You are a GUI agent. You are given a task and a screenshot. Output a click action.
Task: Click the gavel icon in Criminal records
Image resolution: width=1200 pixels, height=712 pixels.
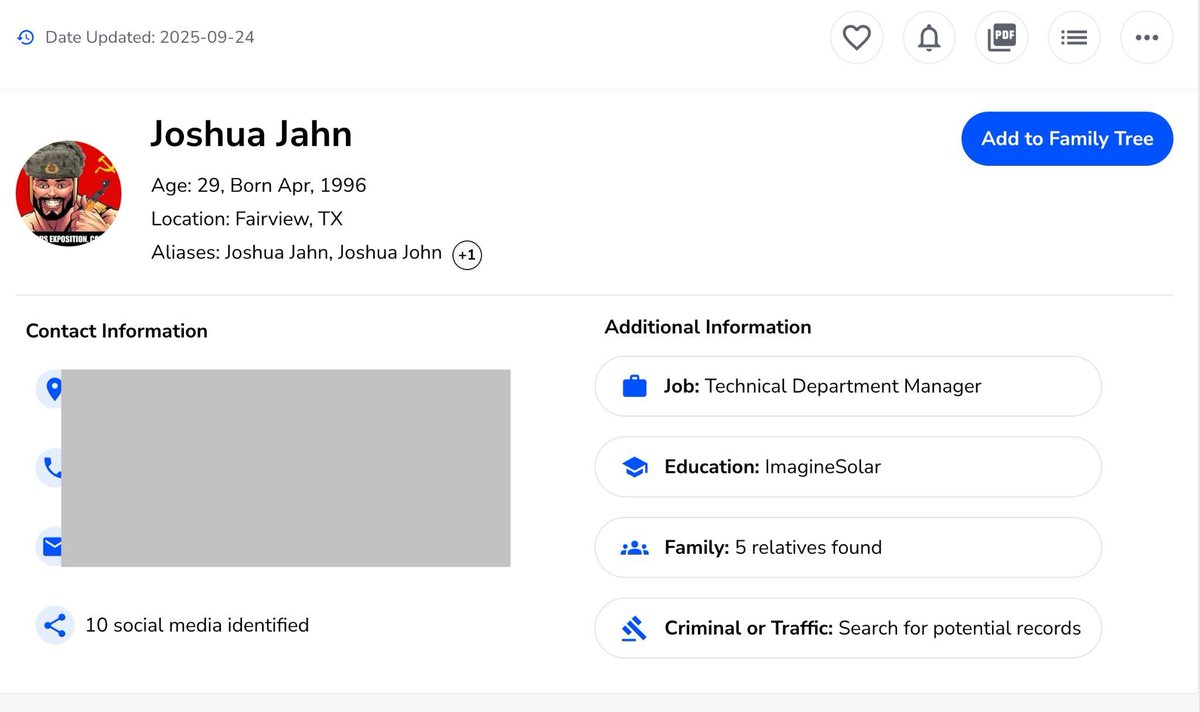[634, 629]
